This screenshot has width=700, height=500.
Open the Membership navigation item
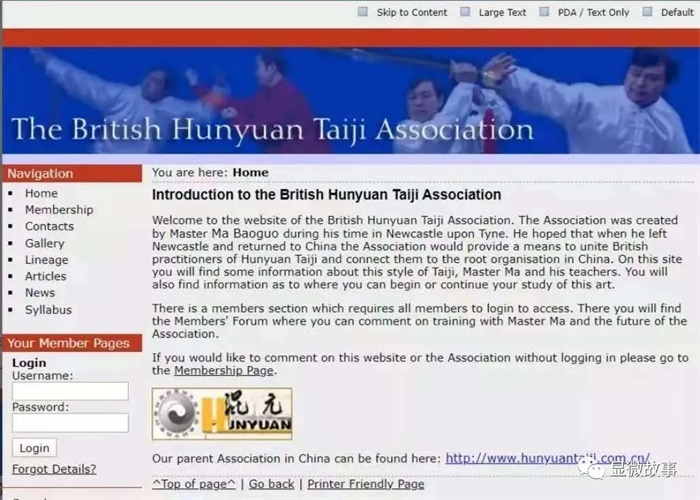(x=59, y=210)
